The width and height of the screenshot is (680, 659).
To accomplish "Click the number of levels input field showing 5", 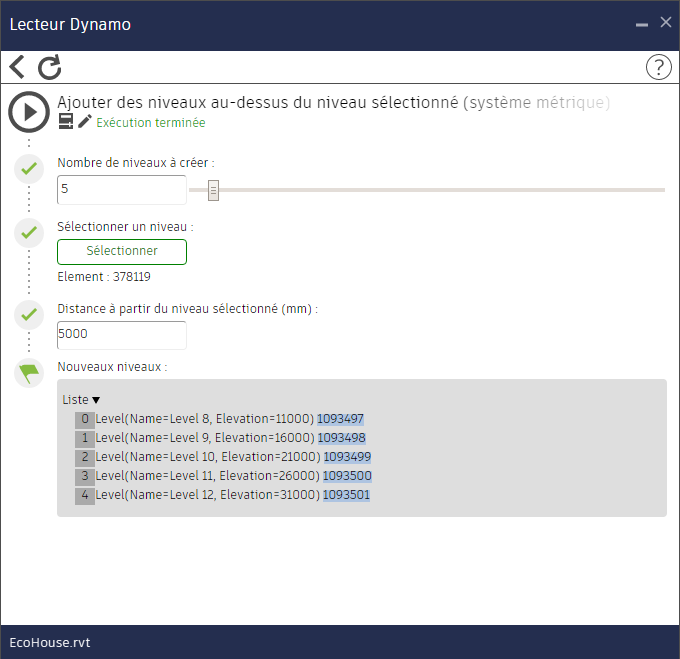I will pos(122,189).
